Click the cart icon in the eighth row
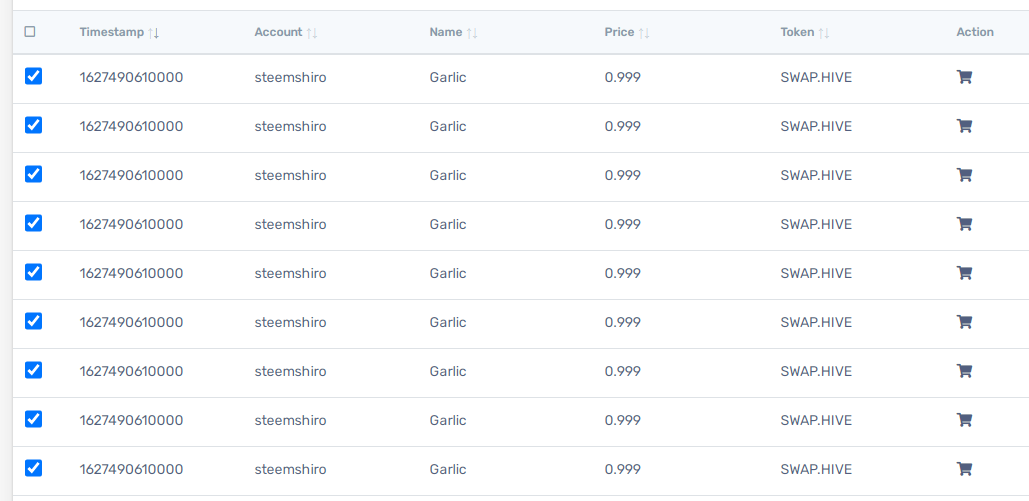The width and height of the screenshot is (1029, 501). (964, 420)
